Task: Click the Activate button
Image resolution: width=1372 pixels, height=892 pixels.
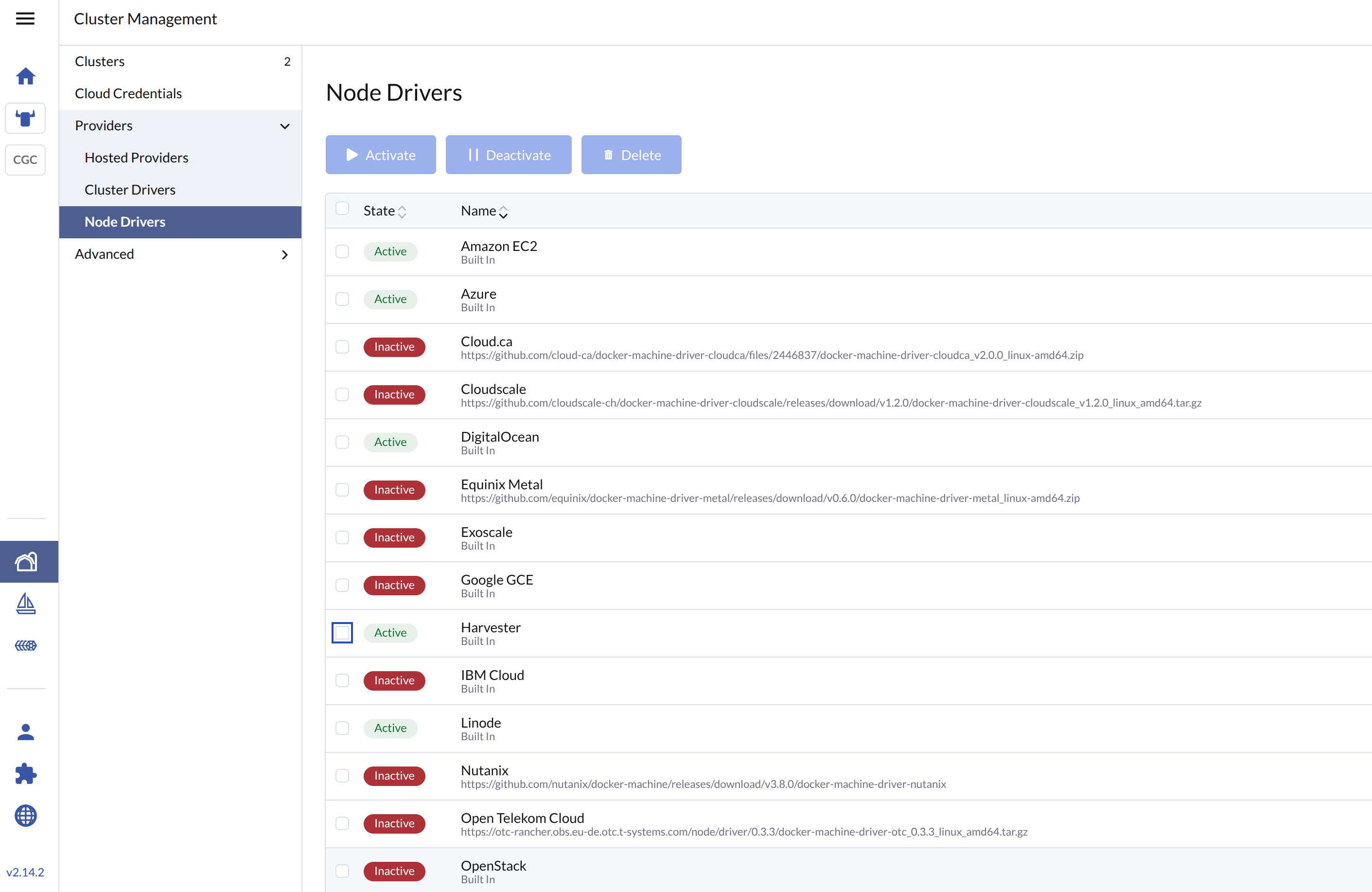Action: pos(381,155)
